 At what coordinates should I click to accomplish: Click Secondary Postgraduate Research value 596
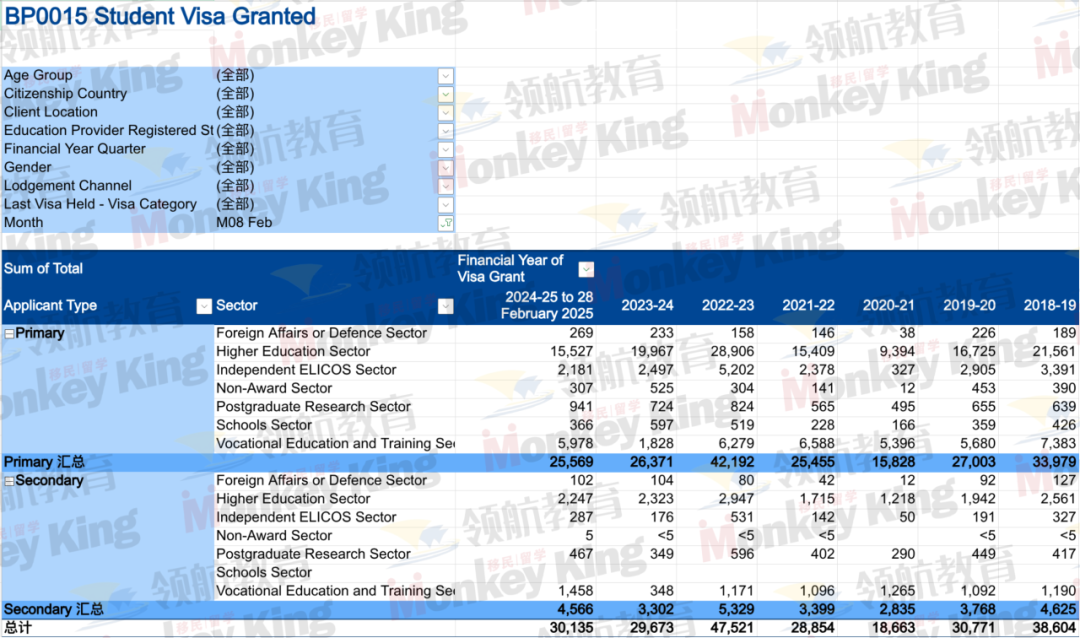point(742,554)
